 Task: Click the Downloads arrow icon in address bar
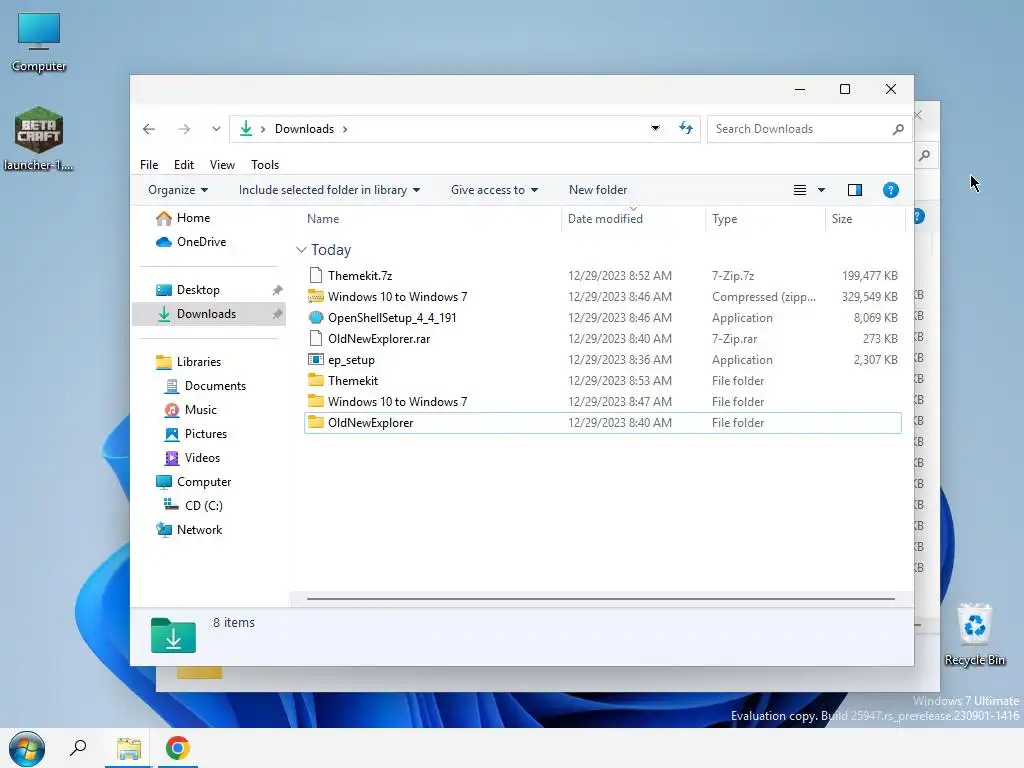(x=246, y=129)
